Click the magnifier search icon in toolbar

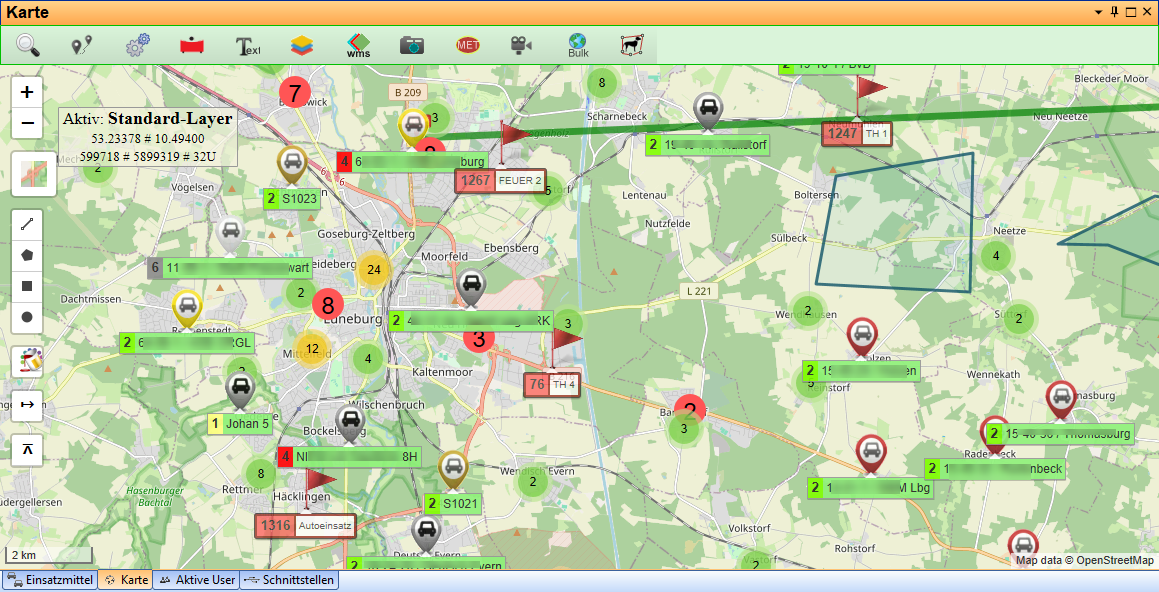coord(28,45)
